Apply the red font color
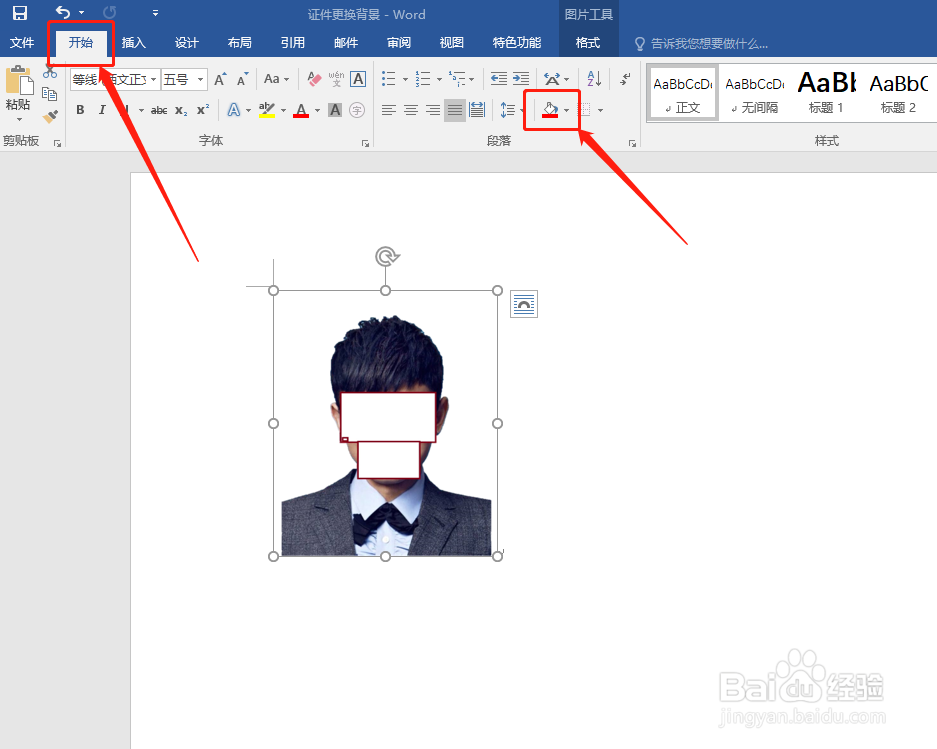Viewport: 937px width, 749px height. (x=301, y=110)
